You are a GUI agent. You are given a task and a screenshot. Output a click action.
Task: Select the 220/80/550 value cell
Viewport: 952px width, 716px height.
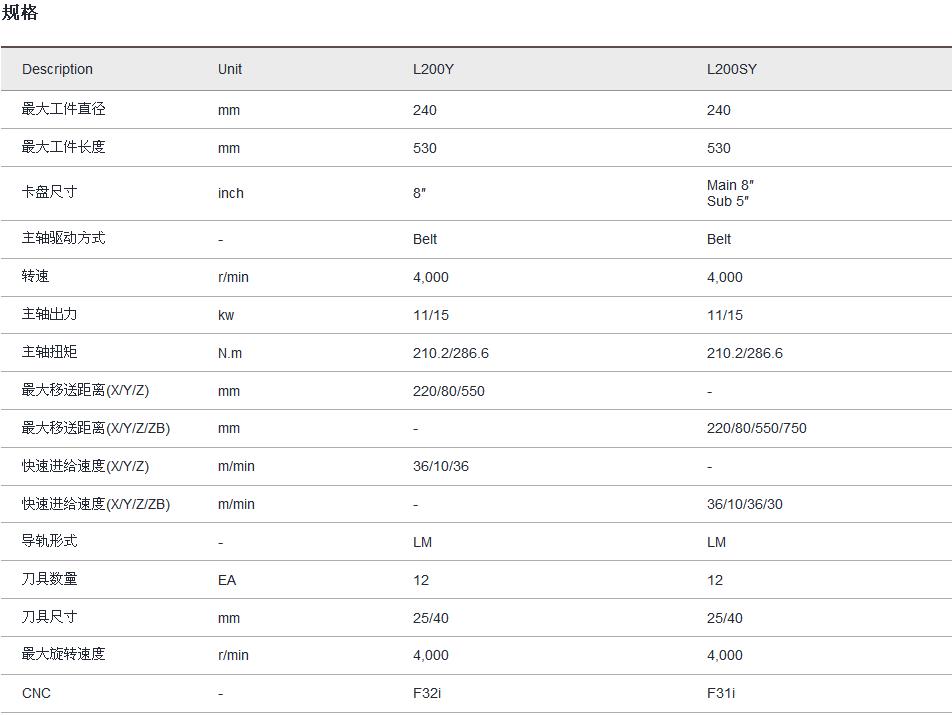448,391
